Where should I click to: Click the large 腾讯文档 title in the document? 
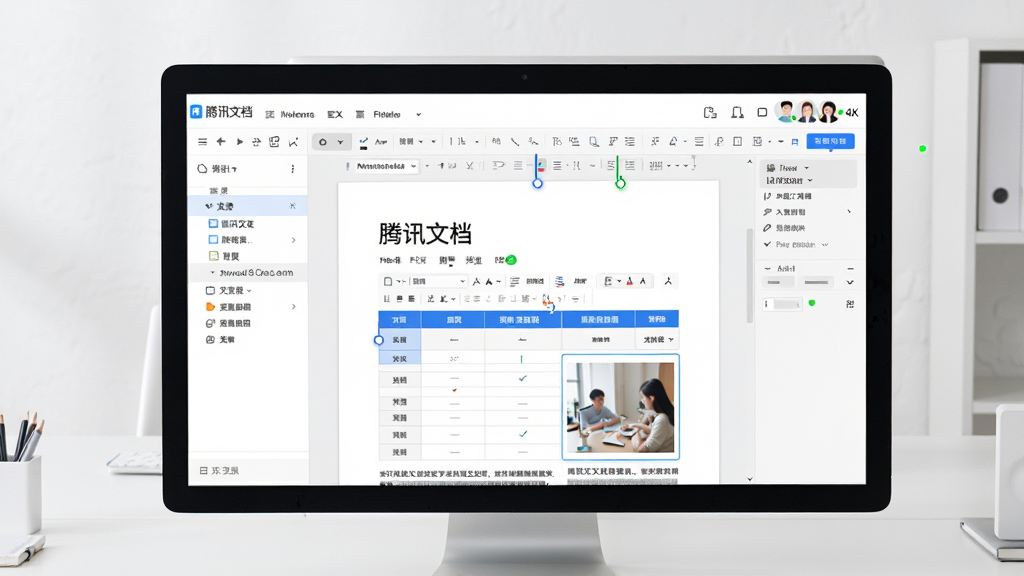[425, 234]
